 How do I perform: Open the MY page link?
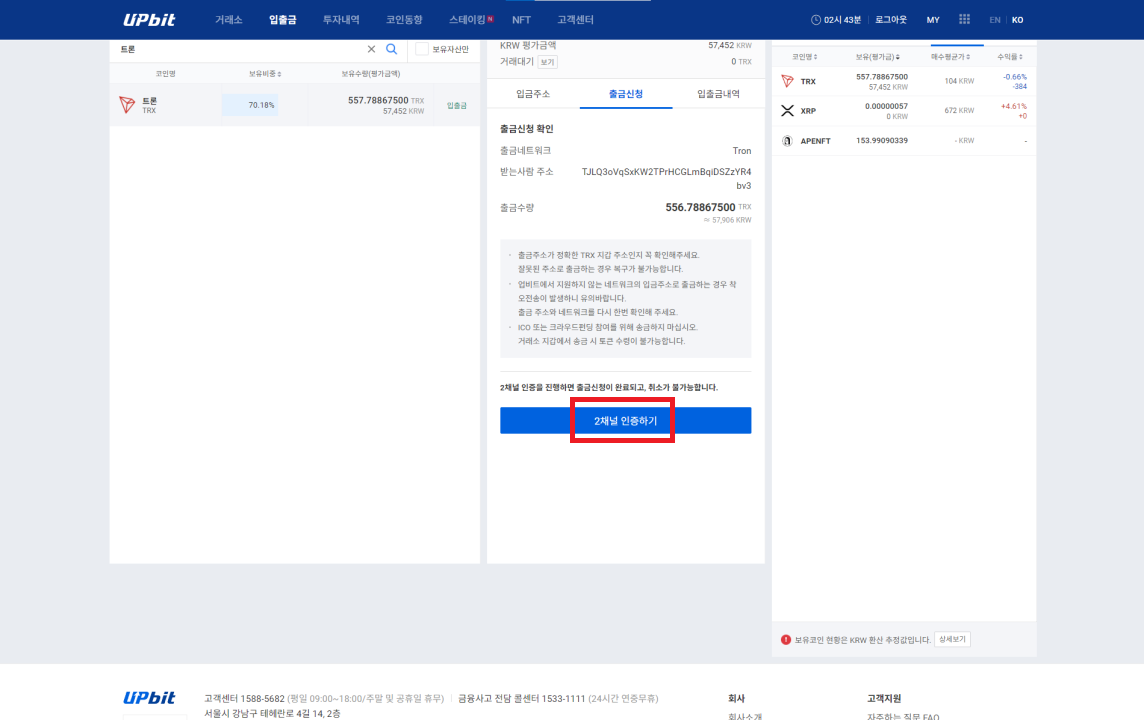click(933, 20)
